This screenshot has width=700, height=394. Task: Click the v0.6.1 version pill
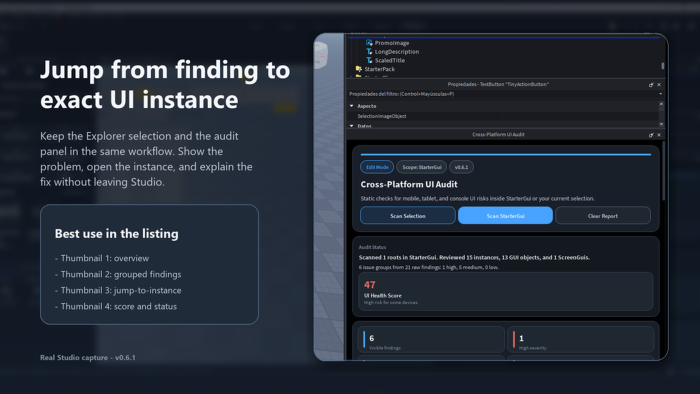coord(462,167)
